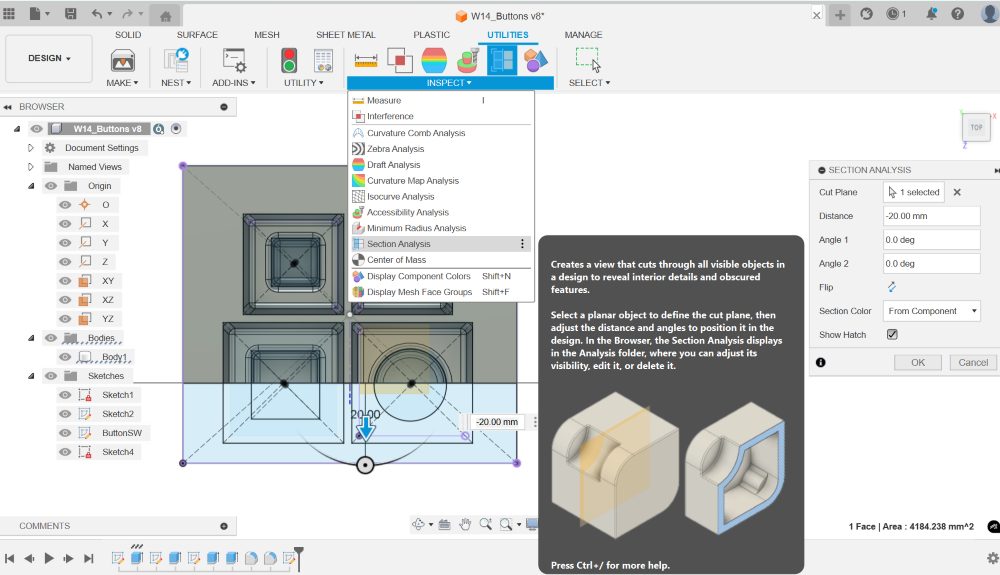Image resolution: width=1000 pixels, height=575 pixels.
Task: Switch to the SHEET METAL tab
Action: [346, 34]
